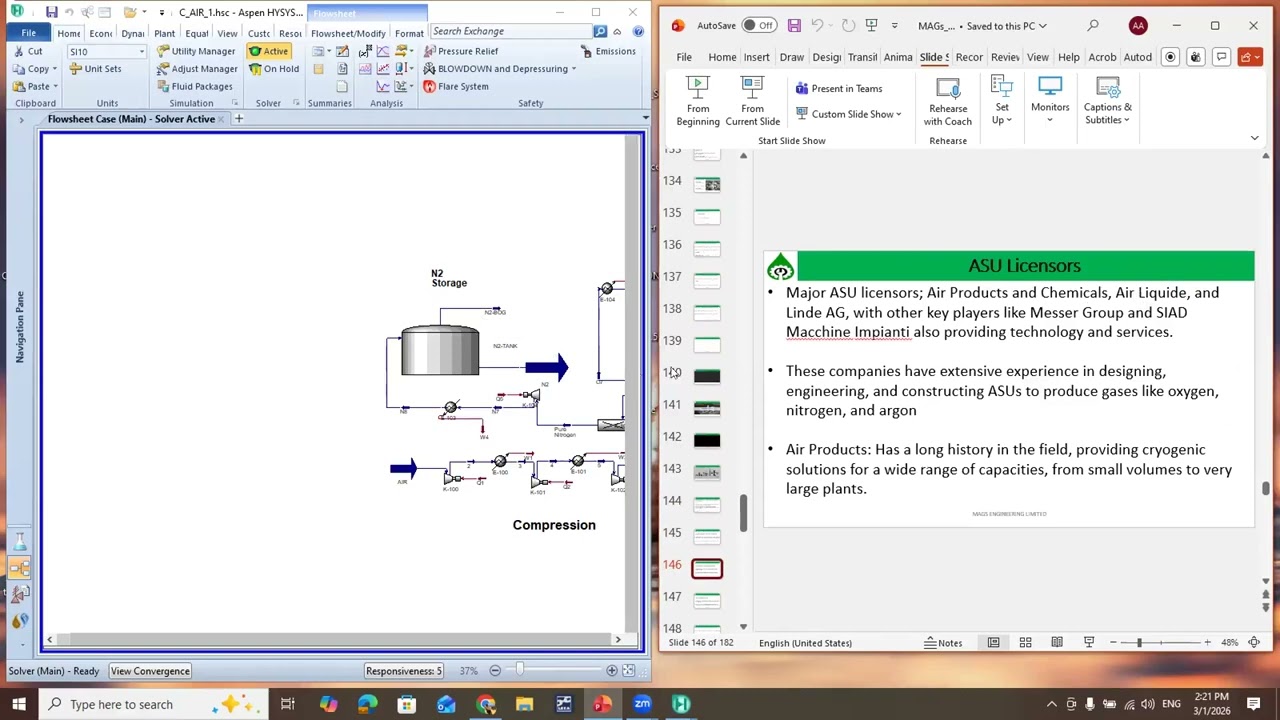Open Monitors dropdown in PowerPoint

[x=1050, y=101]
